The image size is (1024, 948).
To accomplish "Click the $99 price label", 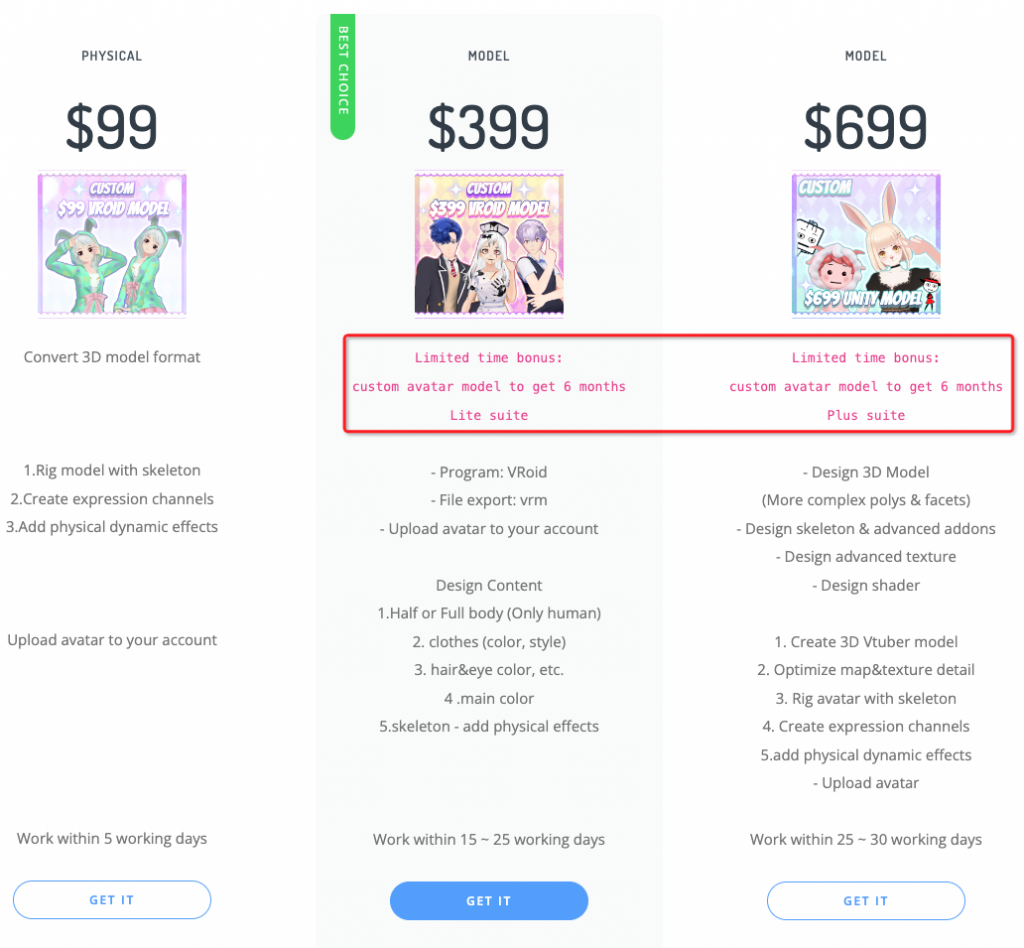I will tap(111, 125).
